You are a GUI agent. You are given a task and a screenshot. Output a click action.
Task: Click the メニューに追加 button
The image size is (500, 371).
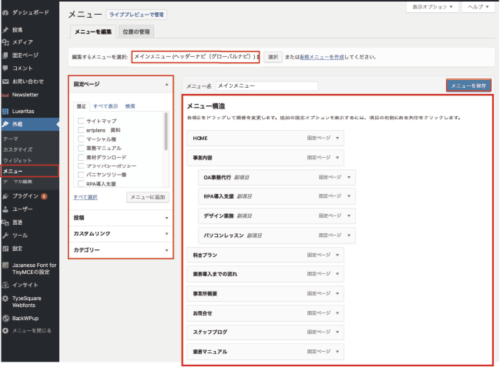coord(148,197)
